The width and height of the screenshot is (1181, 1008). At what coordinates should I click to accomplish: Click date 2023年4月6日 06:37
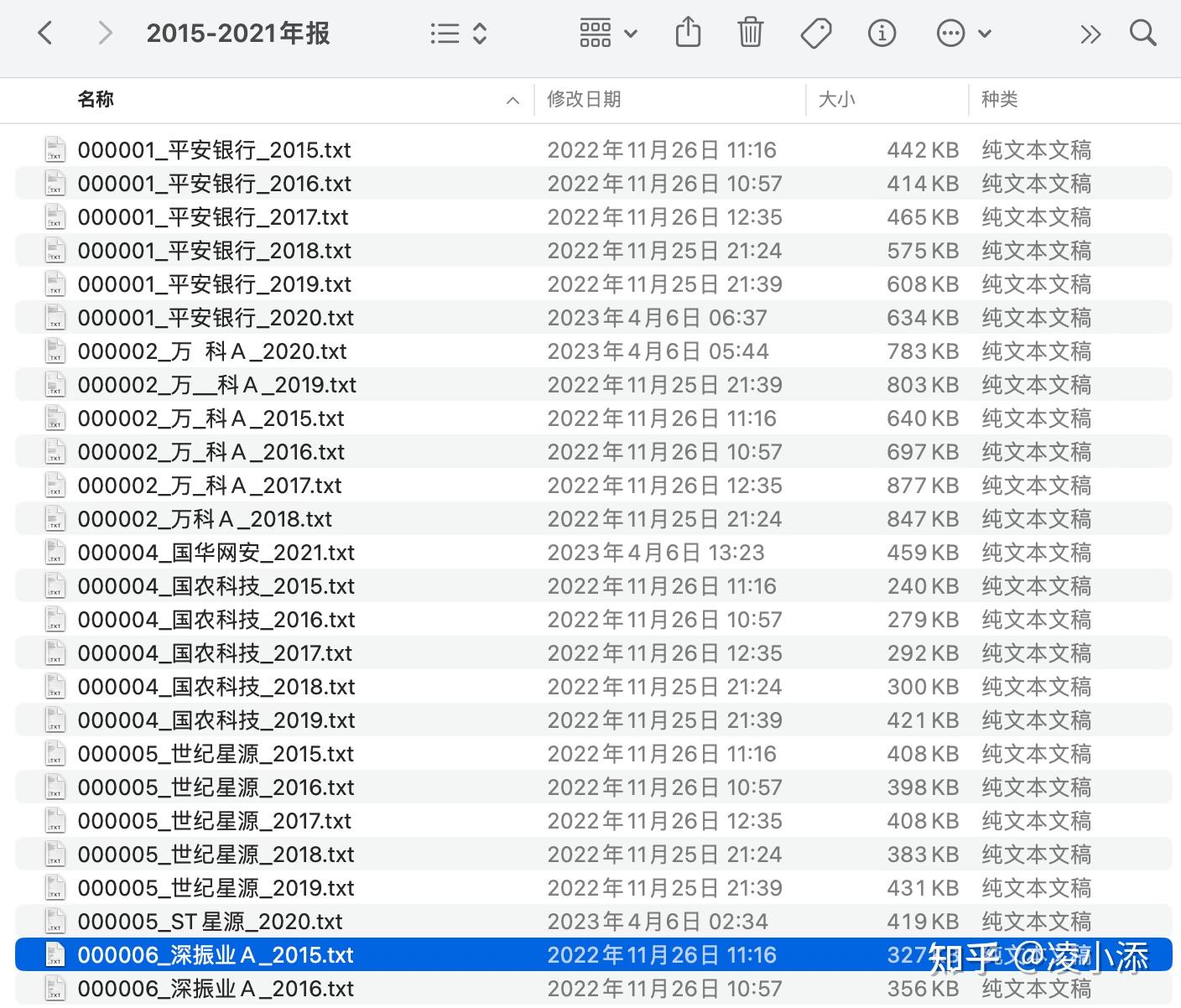pyautogui.click(x=658, y=318)
